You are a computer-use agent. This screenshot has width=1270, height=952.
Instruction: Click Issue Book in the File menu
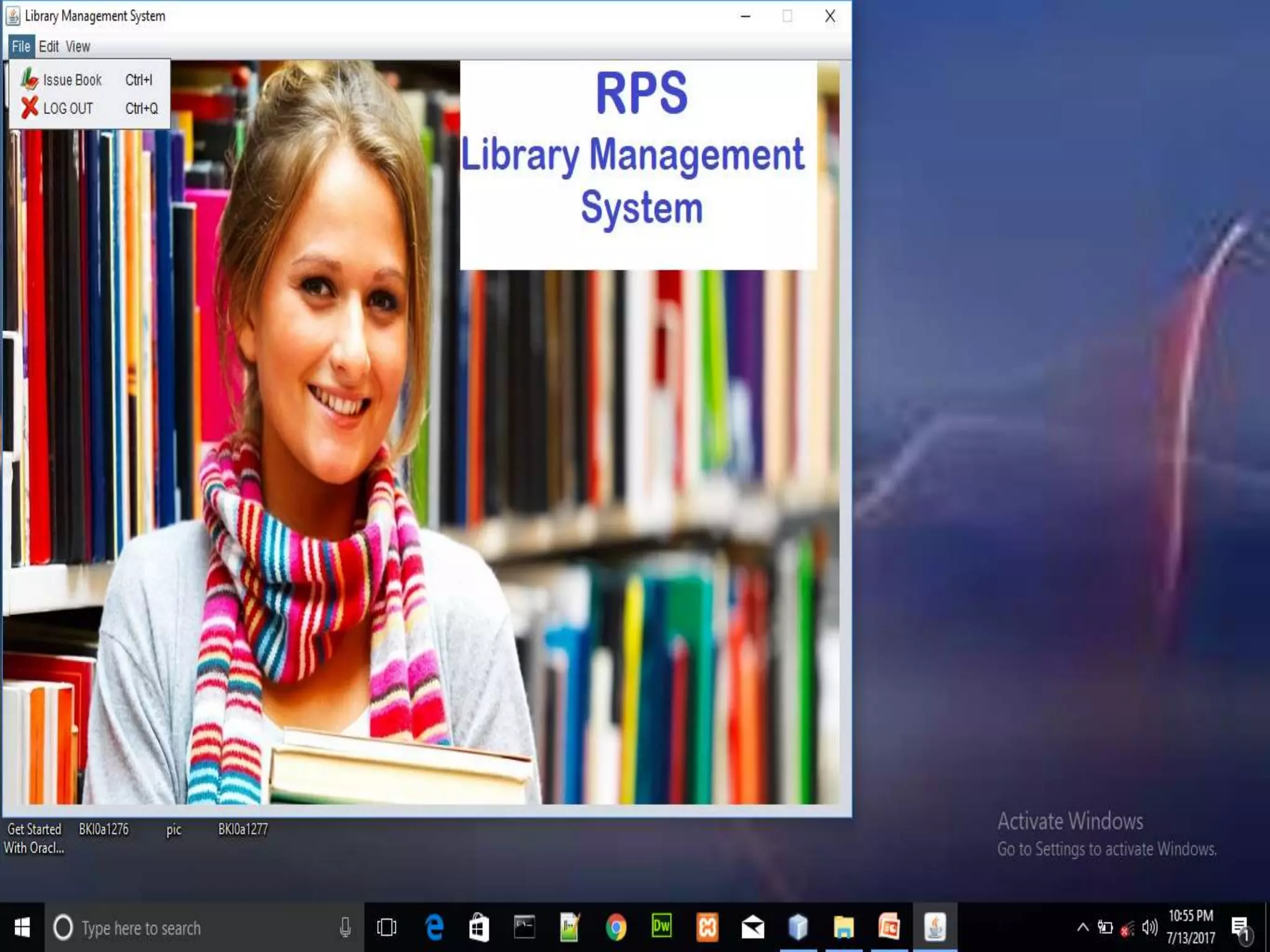72,80
